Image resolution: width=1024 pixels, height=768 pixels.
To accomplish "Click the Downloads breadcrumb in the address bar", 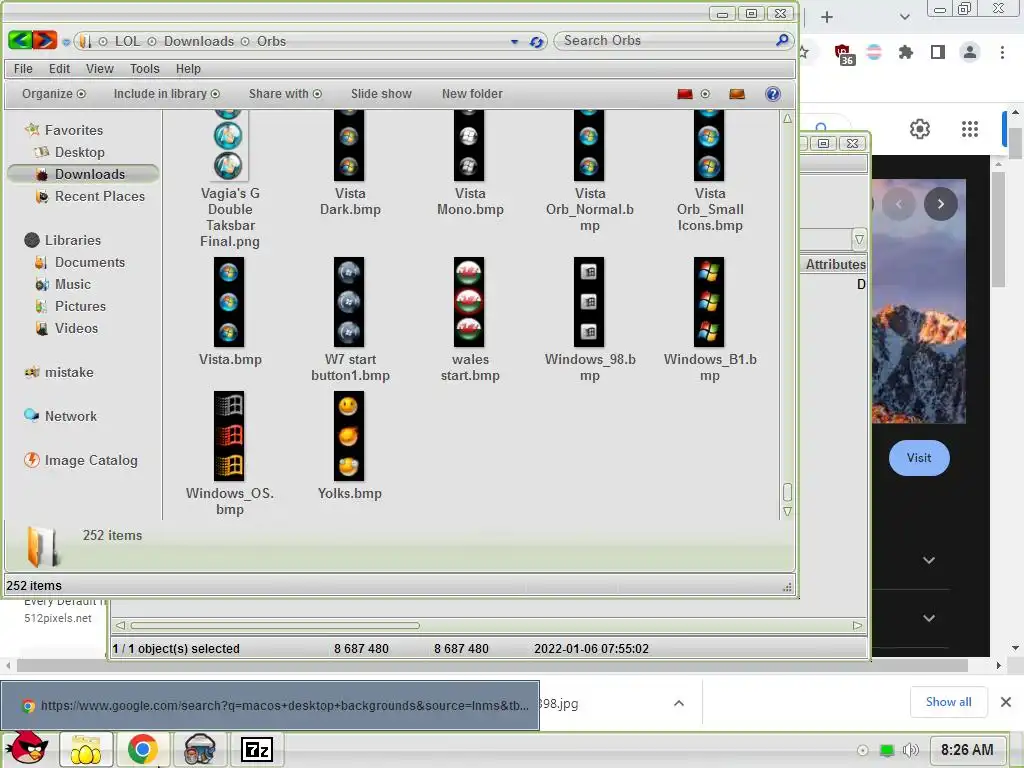I will tap(199, 41).
